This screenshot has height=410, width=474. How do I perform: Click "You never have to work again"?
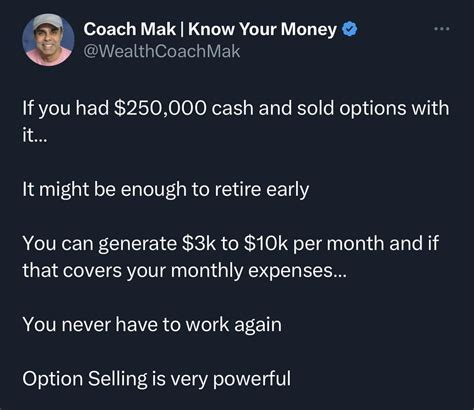click(x=152, y=325)
